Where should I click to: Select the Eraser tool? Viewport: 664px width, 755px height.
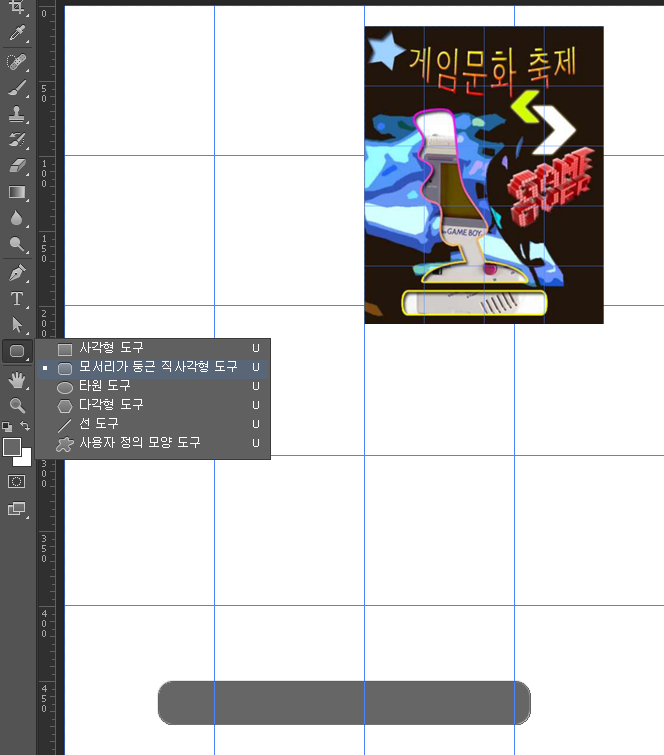coord(17,166)
